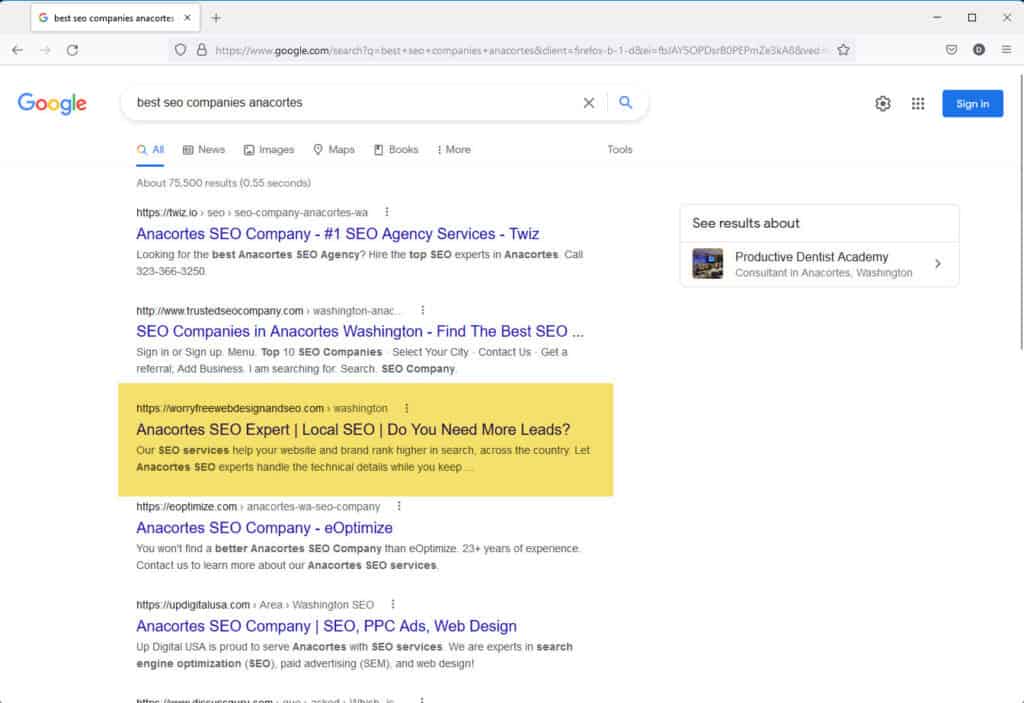Expand the More search categories menu
1024x703 pixels.
454,150
